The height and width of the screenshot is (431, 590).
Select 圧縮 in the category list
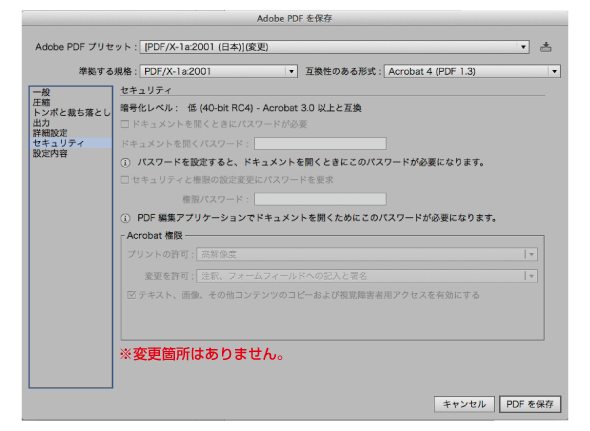pos(71,102)
